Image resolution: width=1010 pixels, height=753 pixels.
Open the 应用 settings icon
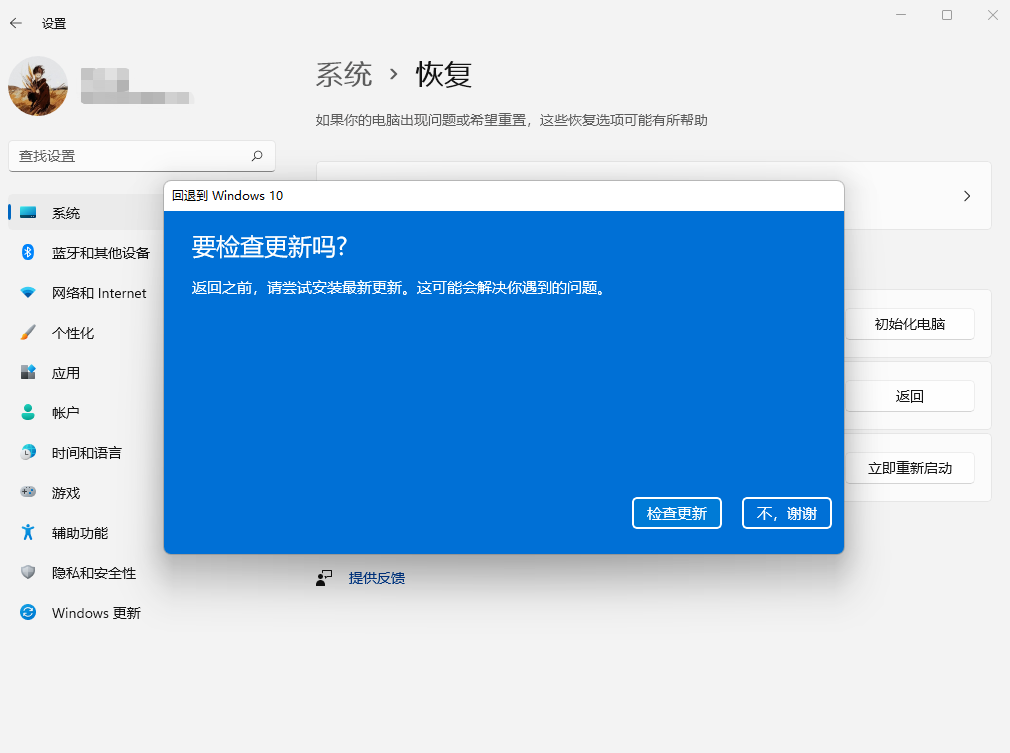point(28,372)
